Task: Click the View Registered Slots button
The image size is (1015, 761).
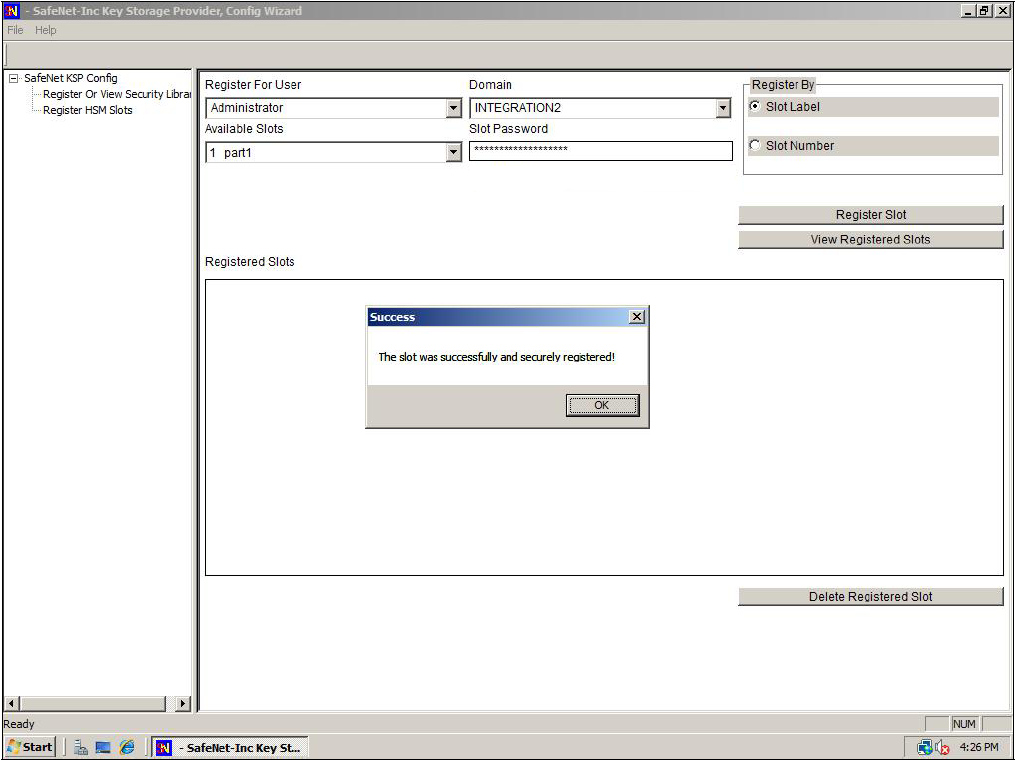Action: (870, 240)
